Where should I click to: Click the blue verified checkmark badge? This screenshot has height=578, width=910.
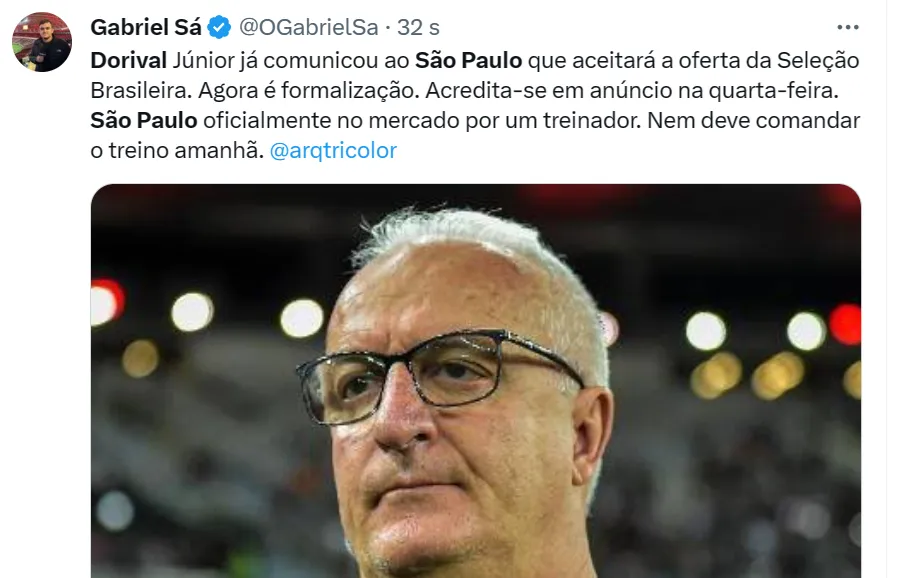[219, 27]
